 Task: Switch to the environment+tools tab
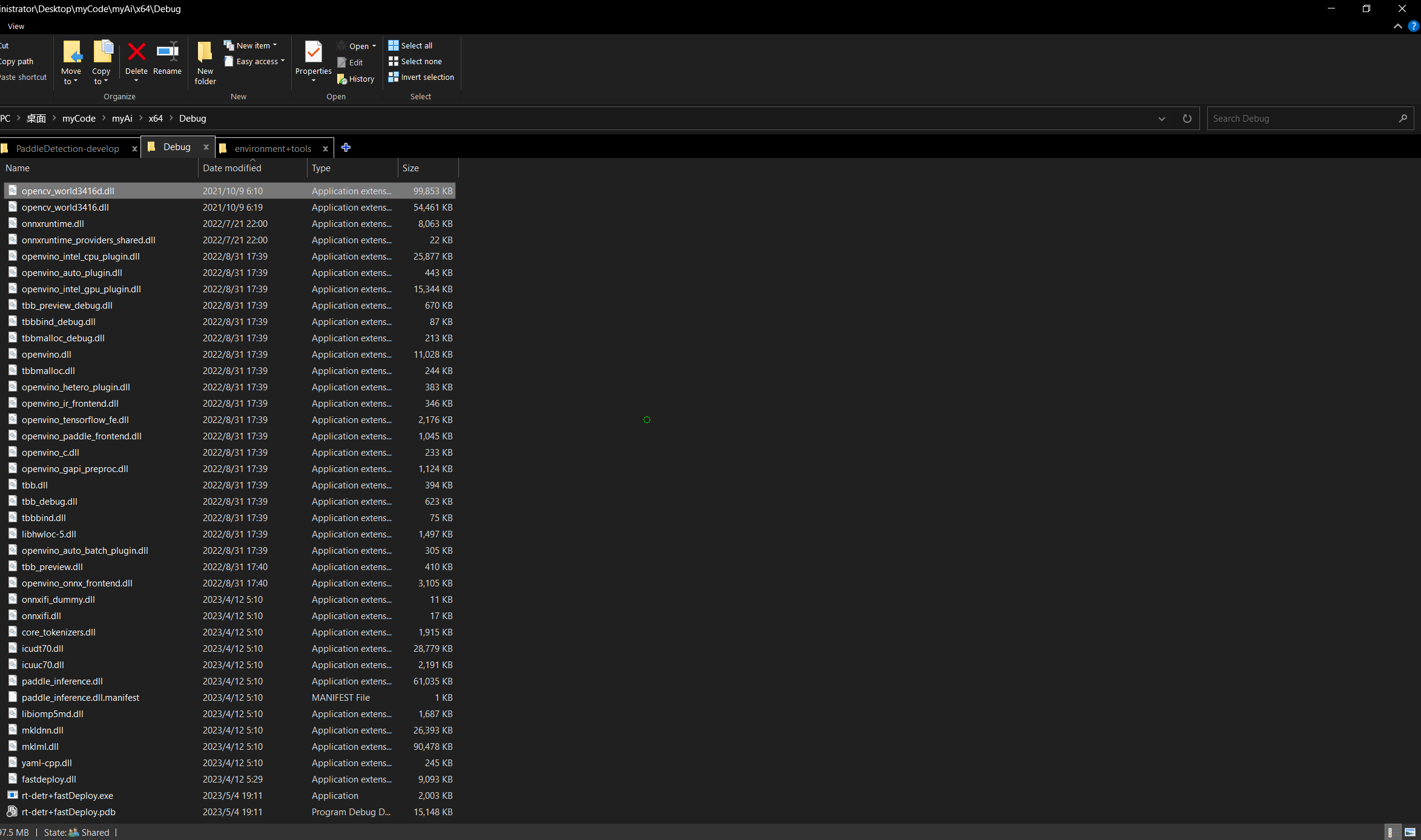pyautogui.click(x=273, y=149)
